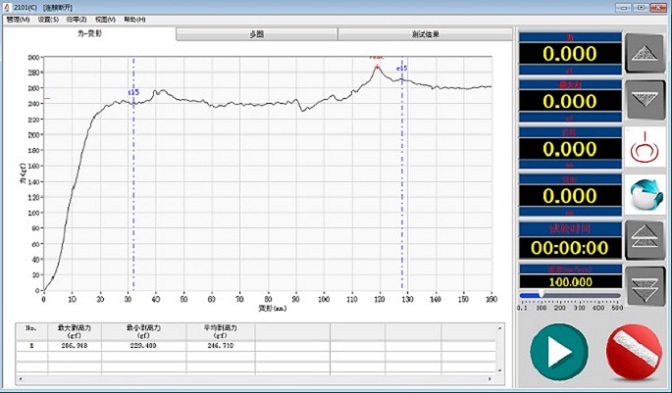Switch to the 多图 tab
The height and width of the screenshot is (393, 672).
[257, 34]
